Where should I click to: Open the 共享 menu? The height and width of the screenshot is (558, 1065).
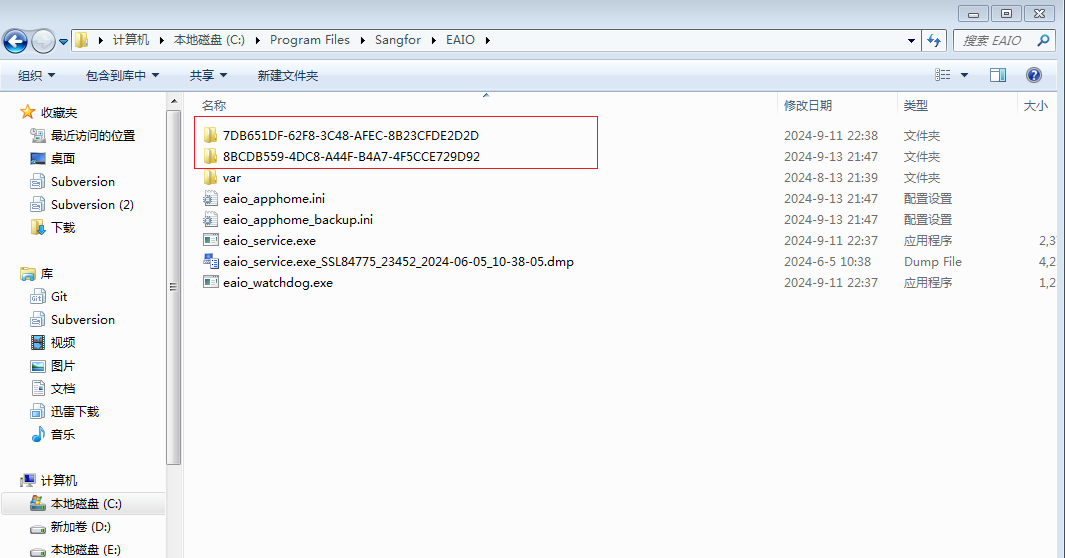[208, 75]
